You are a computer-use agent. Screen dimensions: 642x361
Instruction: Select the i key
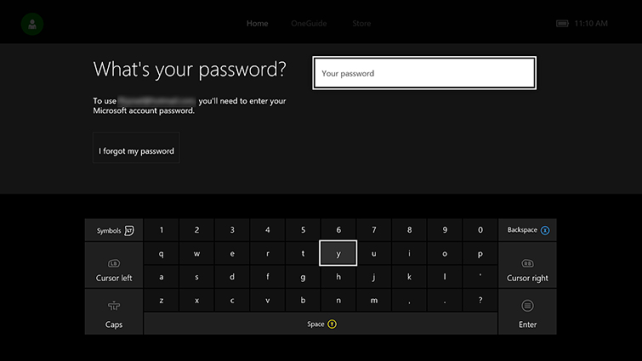(409, 253)
